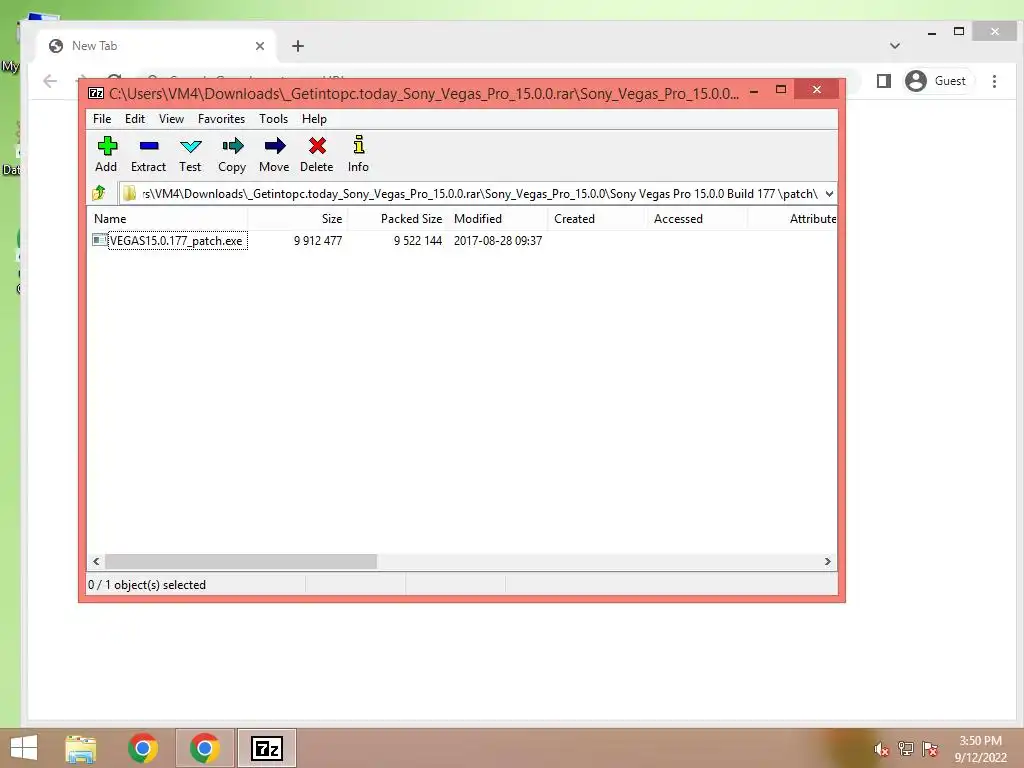Open the View menu
The height and width of the screenshot is (768, 1024).
171,119
